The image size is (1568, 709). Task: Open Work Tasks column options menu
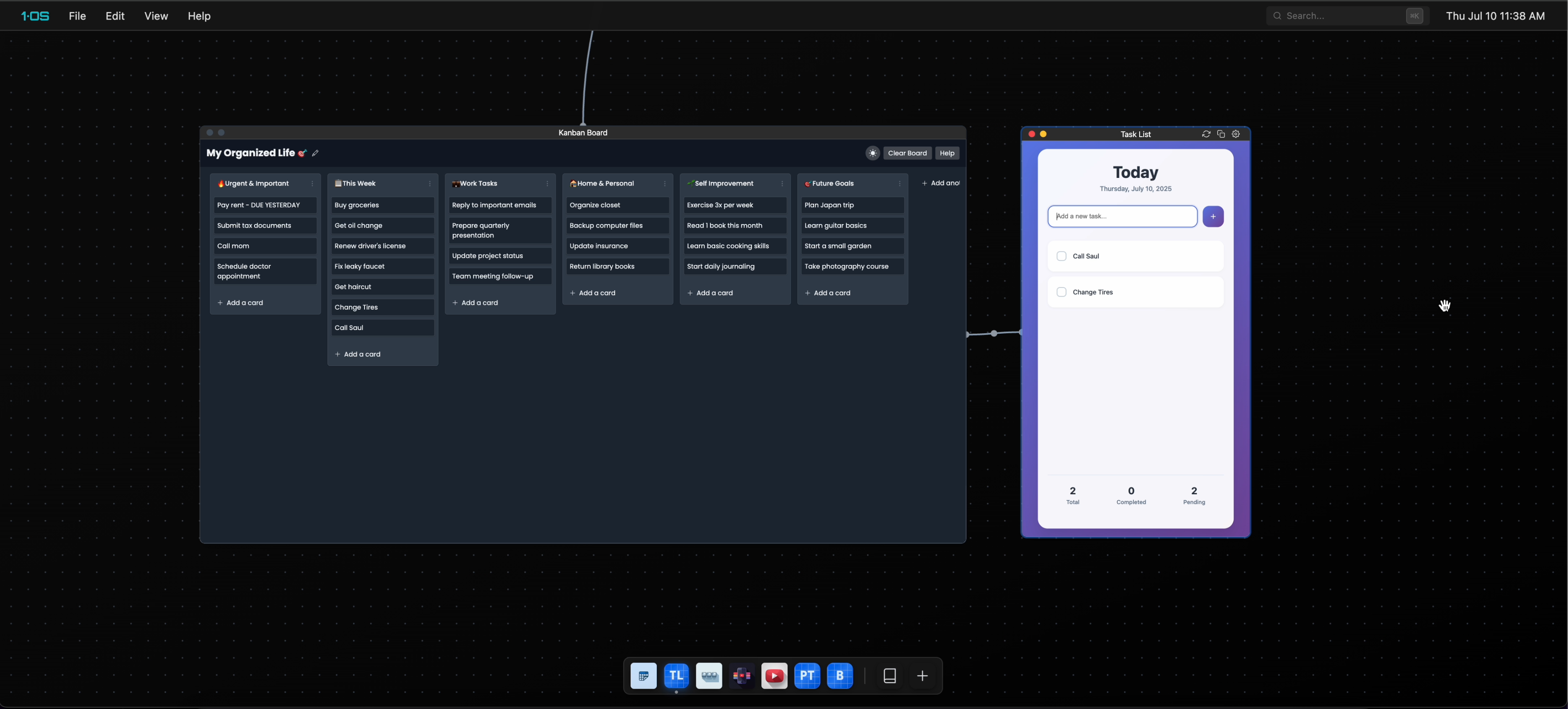click(x=547, y=183)
